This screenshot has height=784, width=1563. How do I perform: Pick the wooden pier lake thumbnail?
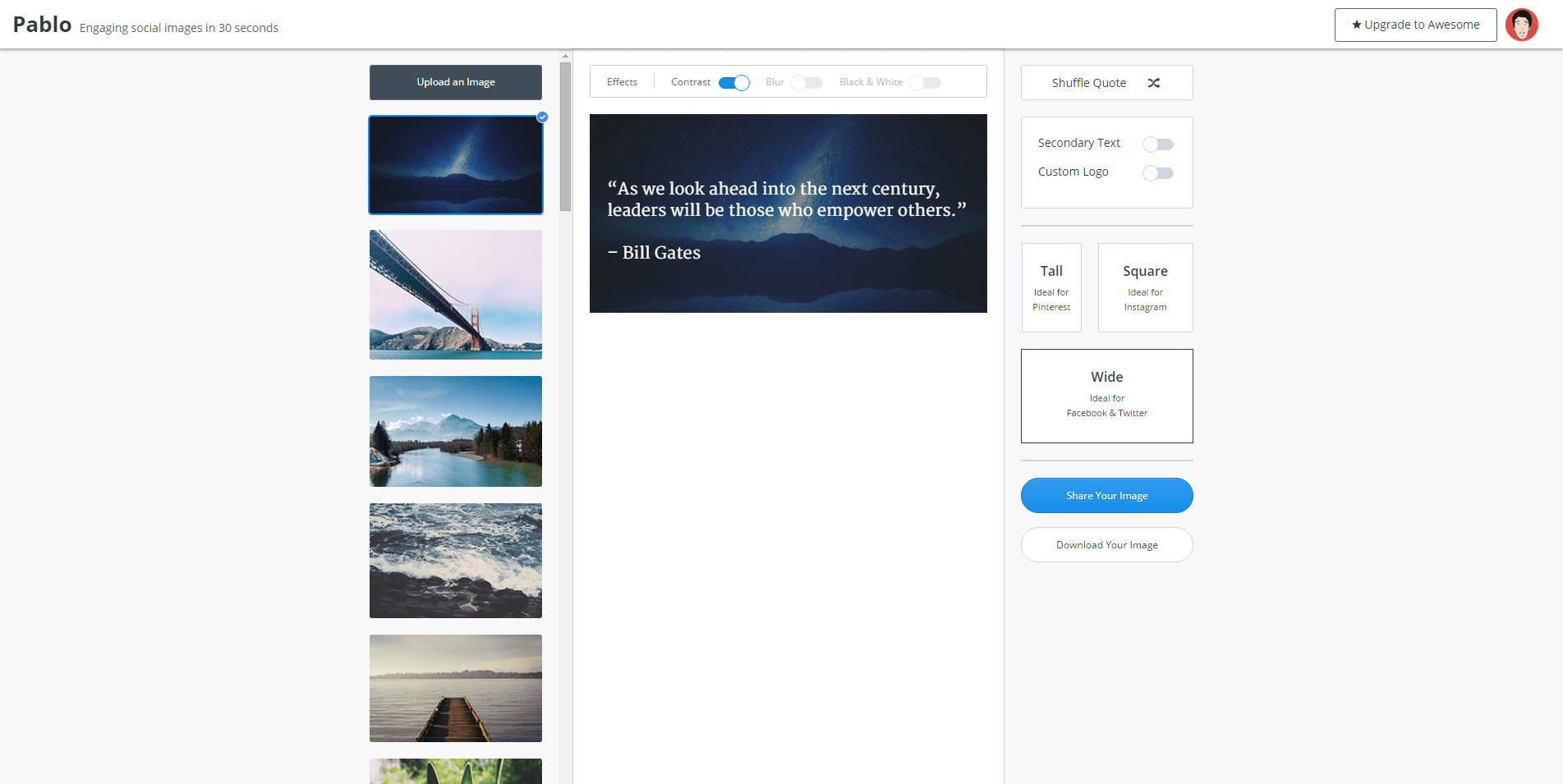pyautogui.click(x=456, y=689)
